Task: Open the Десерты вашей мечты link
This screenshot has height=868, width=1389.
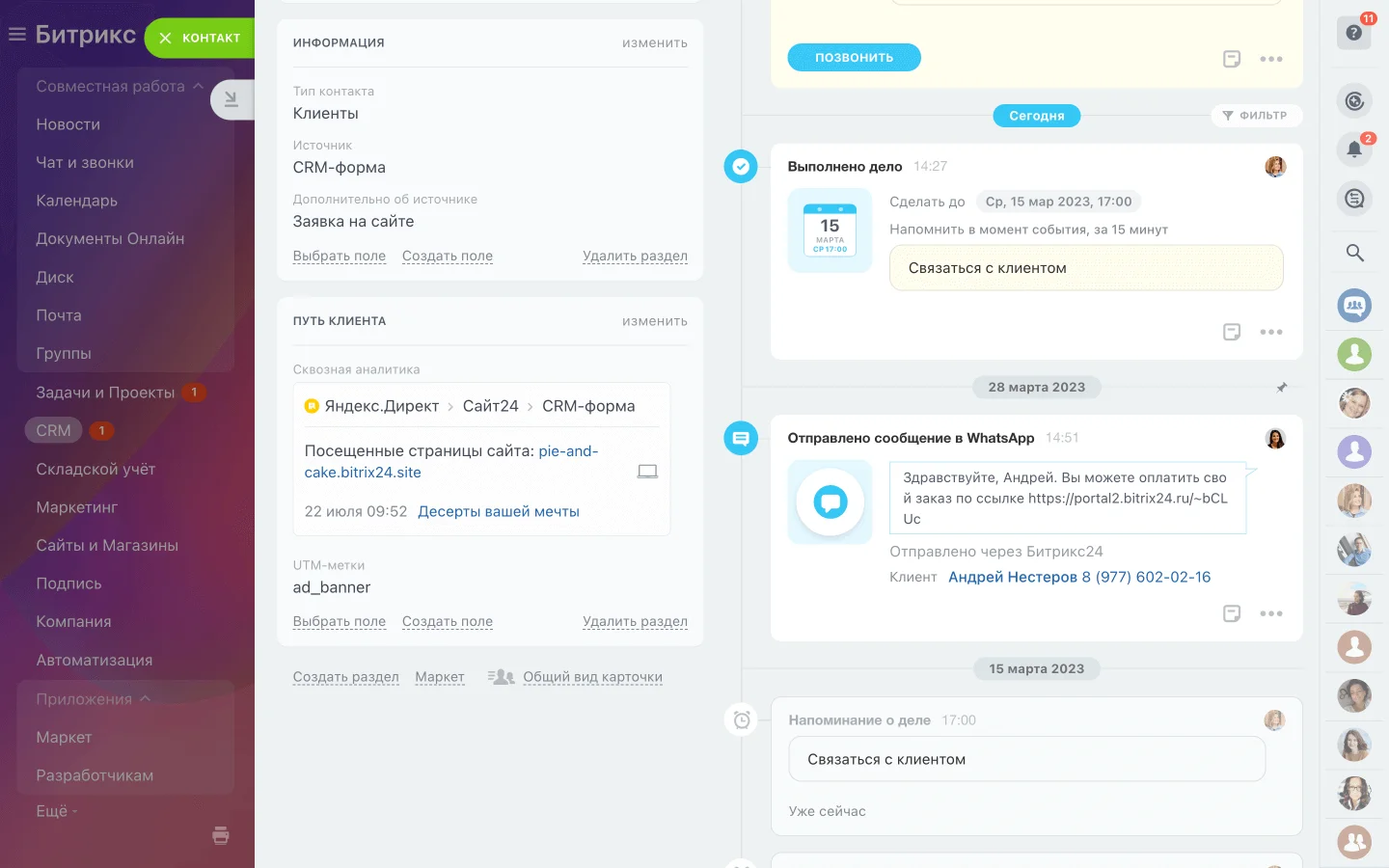Action: coord(498,512)
